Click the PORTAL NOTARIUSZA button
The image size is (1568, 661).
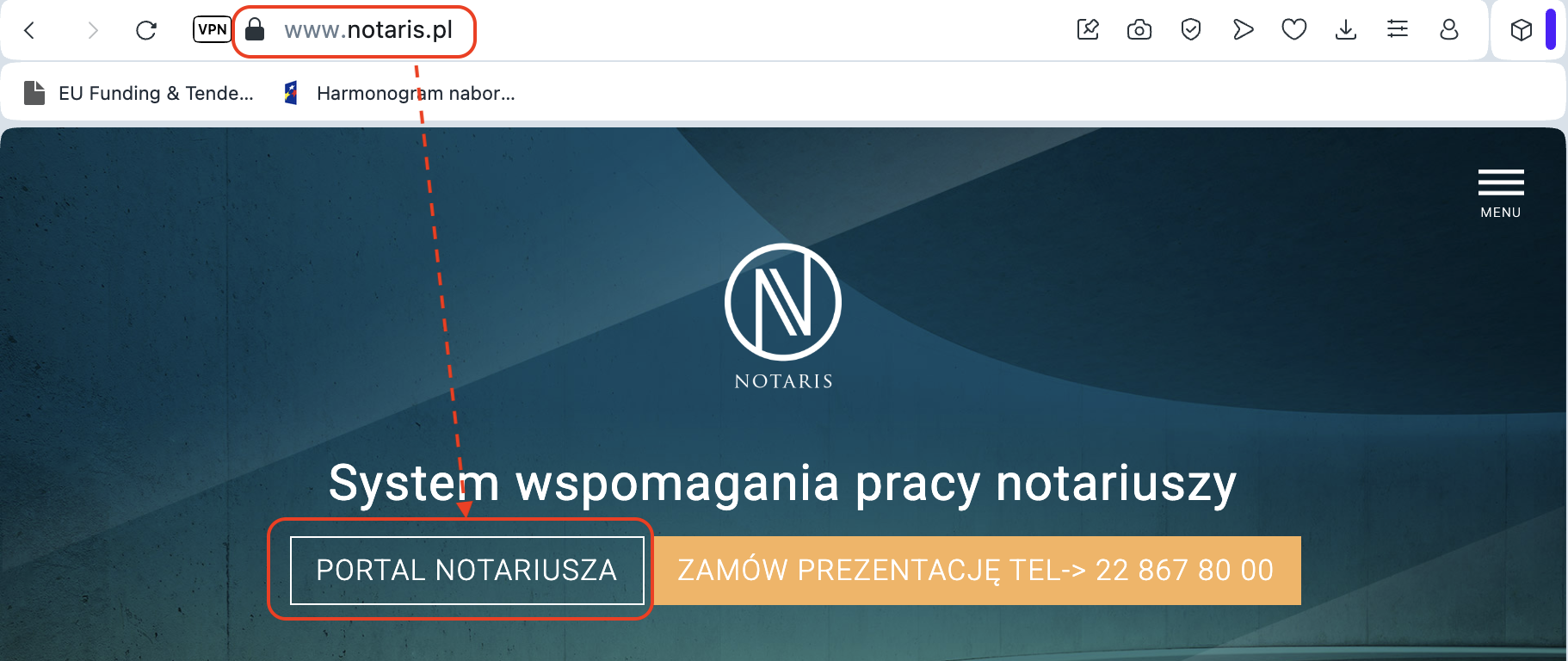click(466, 571)
